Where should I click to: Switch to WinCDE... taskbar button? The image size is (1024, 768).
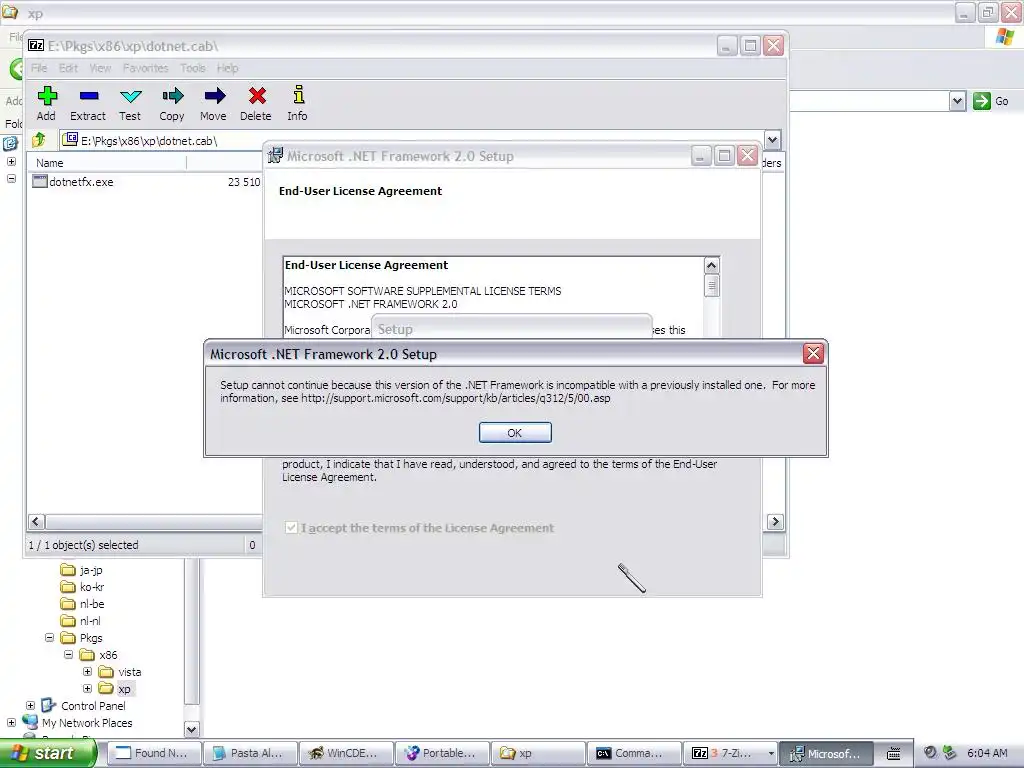345,754
